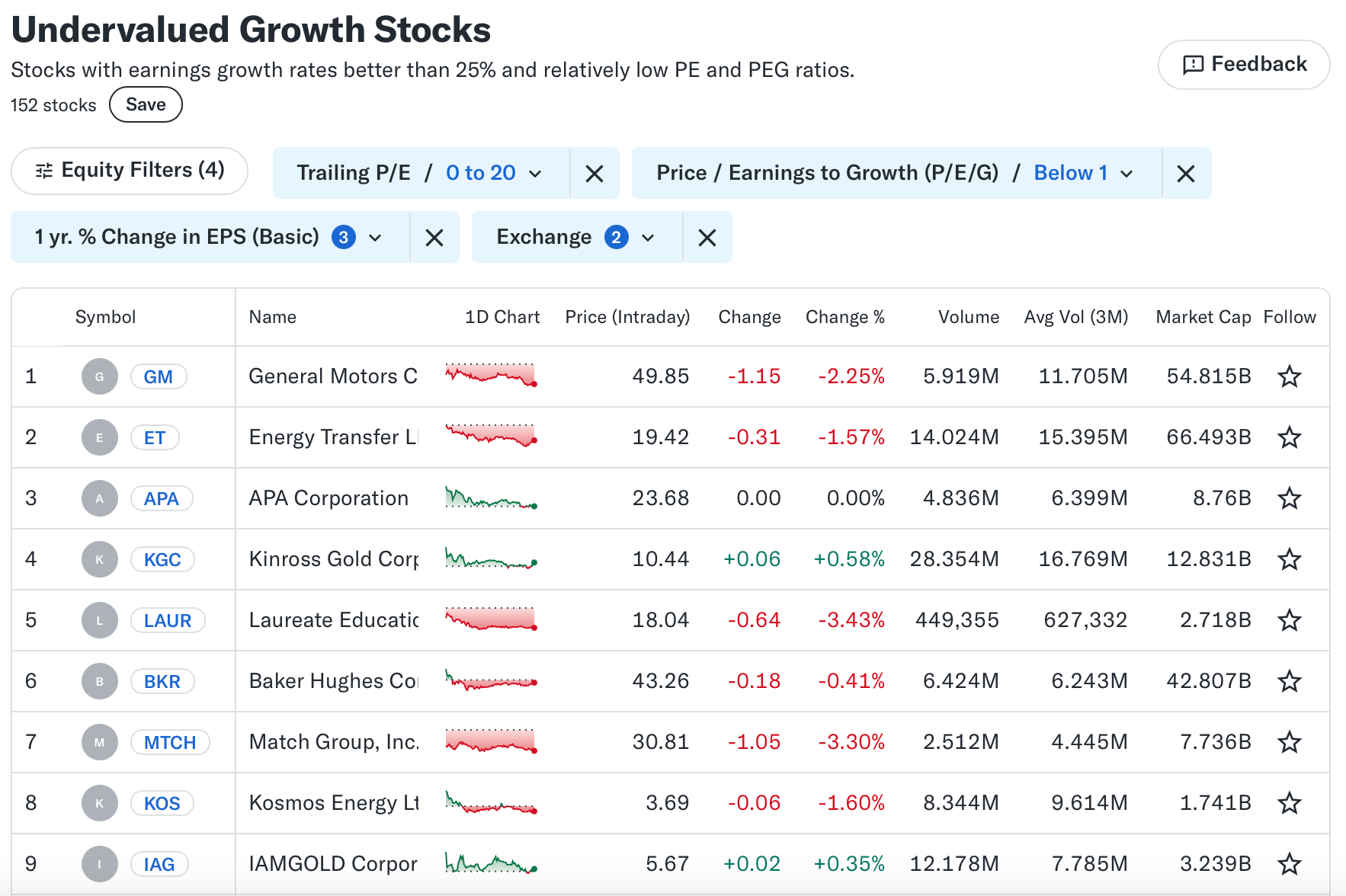This screenshot has height=896, width=1346.
Task: View Laureate Education 1D chart thumbnail
Action: click(x=492, y=619)
